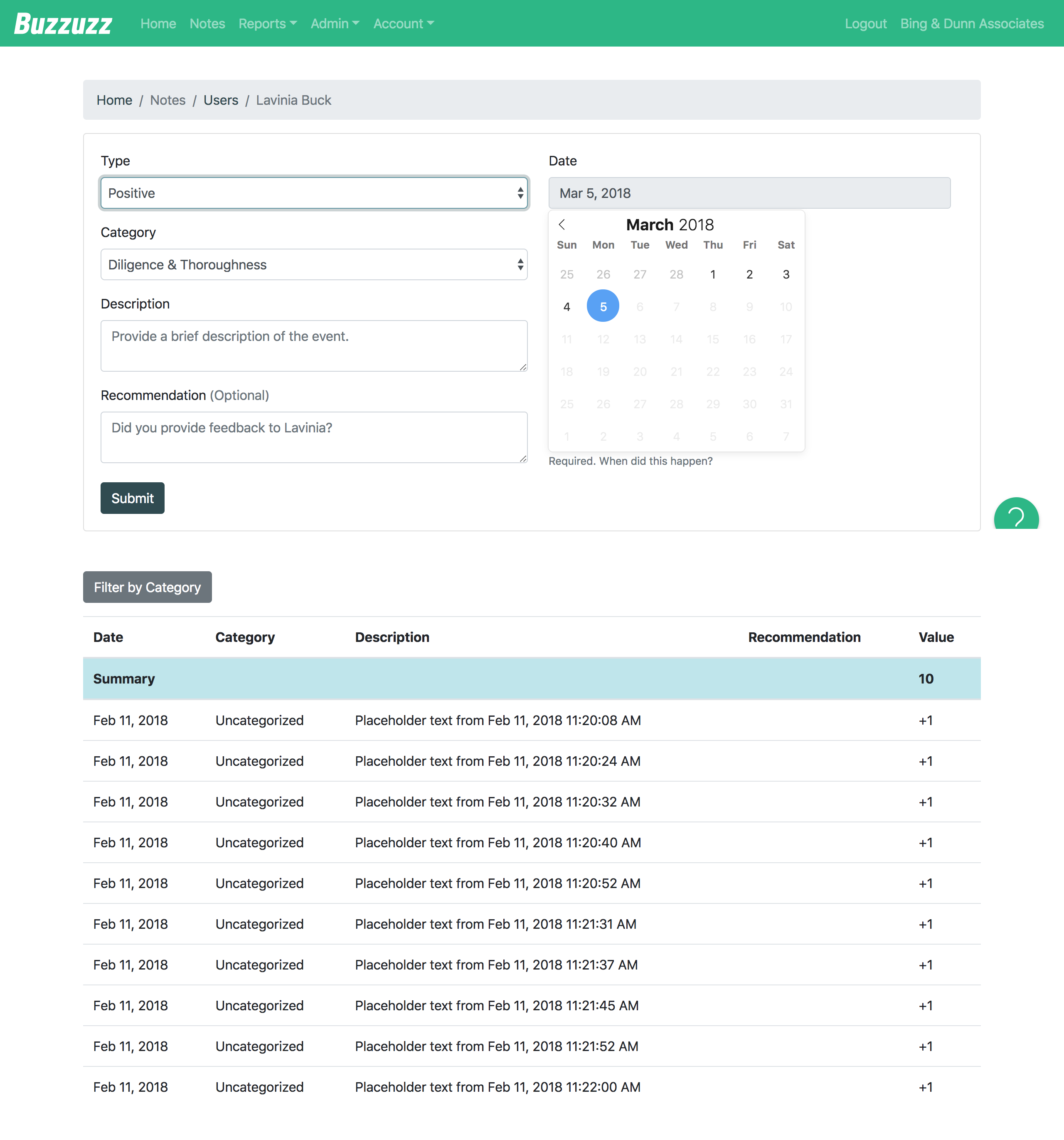Select the highlighted day 5 in calendar
The width and height of the screenshot is (1064, 1140).
pyautogui.click(x=603, y=306)
